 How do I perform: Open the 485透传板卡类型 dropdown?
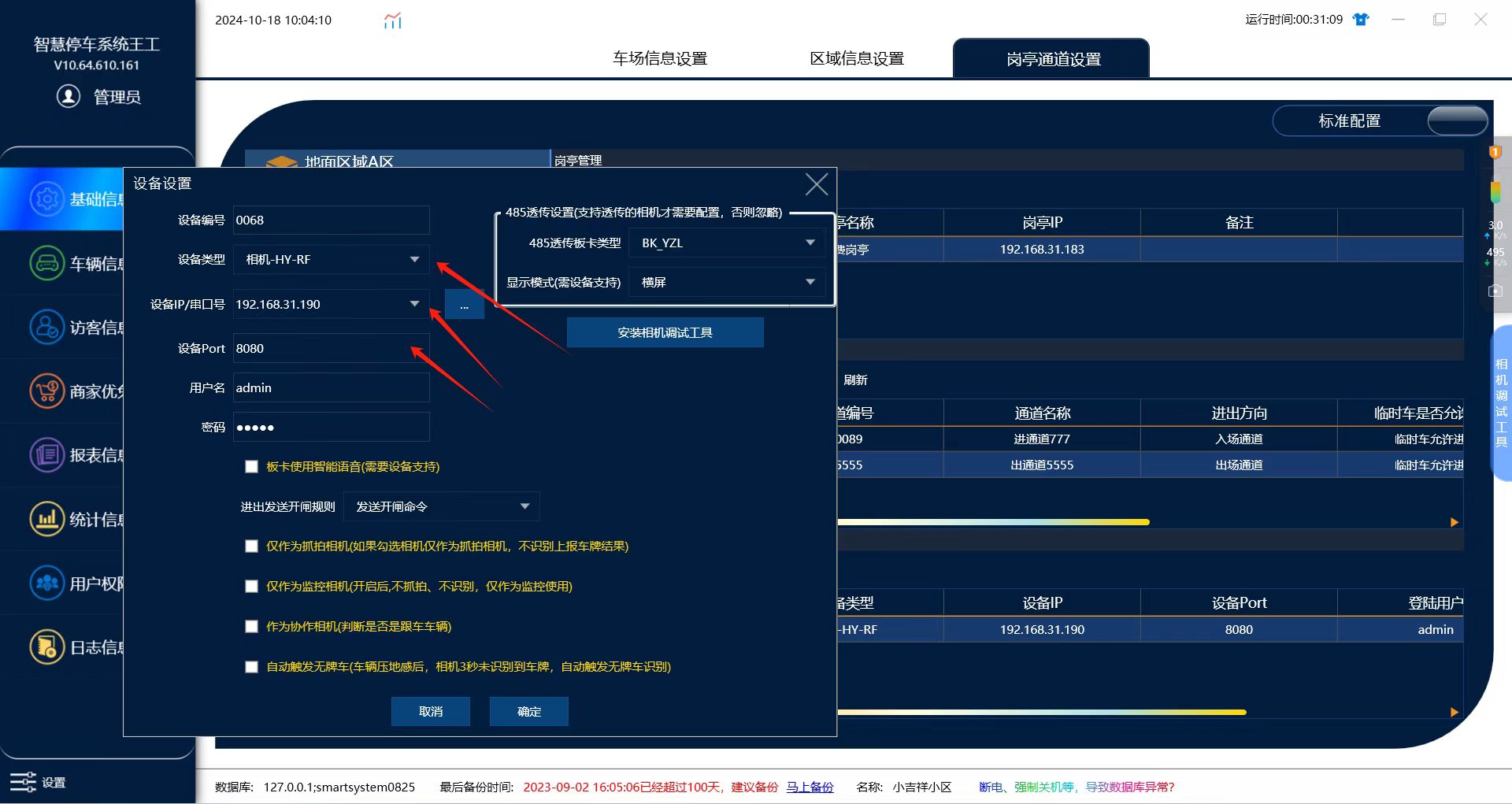point(727,243)
